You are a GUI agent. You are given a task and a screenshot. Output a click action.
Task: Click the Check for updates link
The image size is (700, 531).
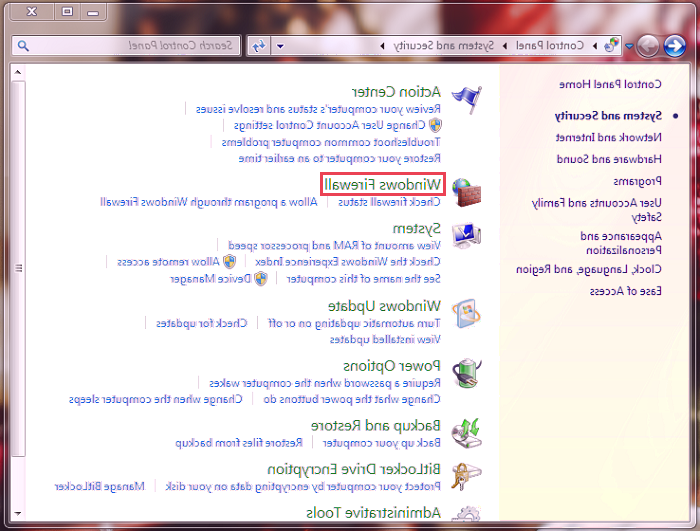(x=213, y=322)
